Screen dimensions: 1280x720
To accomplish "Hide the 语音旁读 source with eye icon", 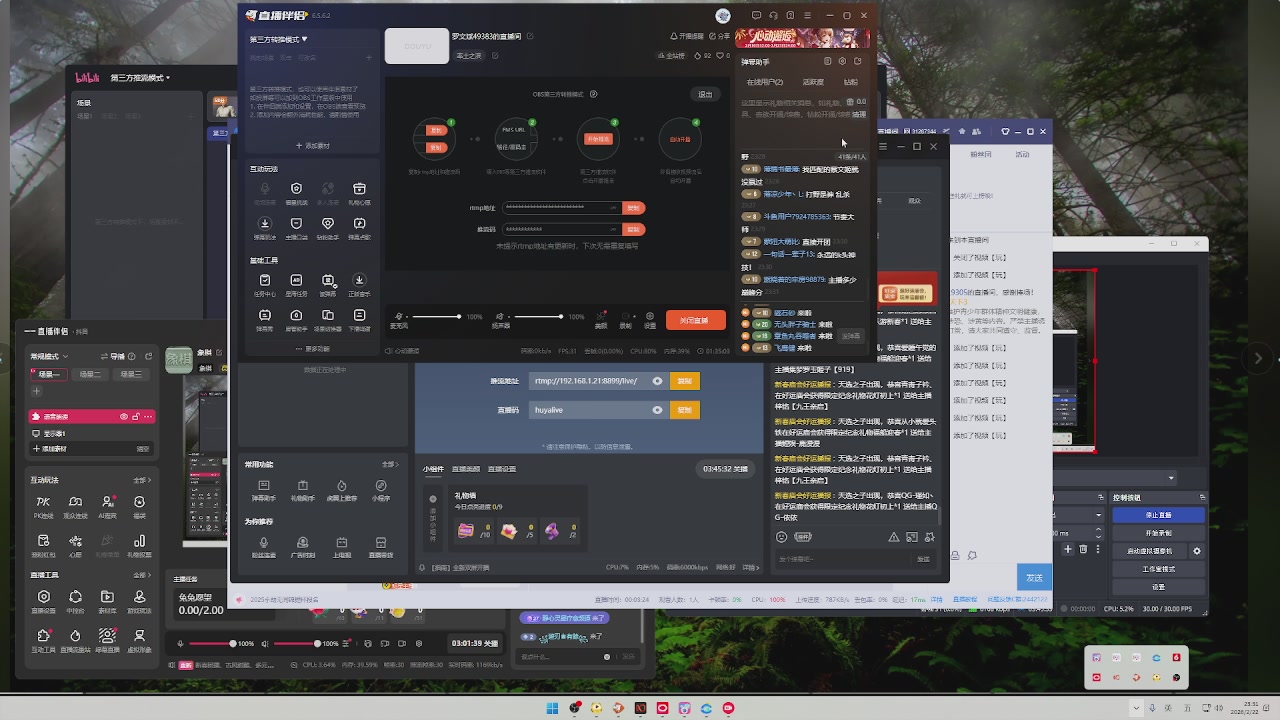I will click(124, 416).
